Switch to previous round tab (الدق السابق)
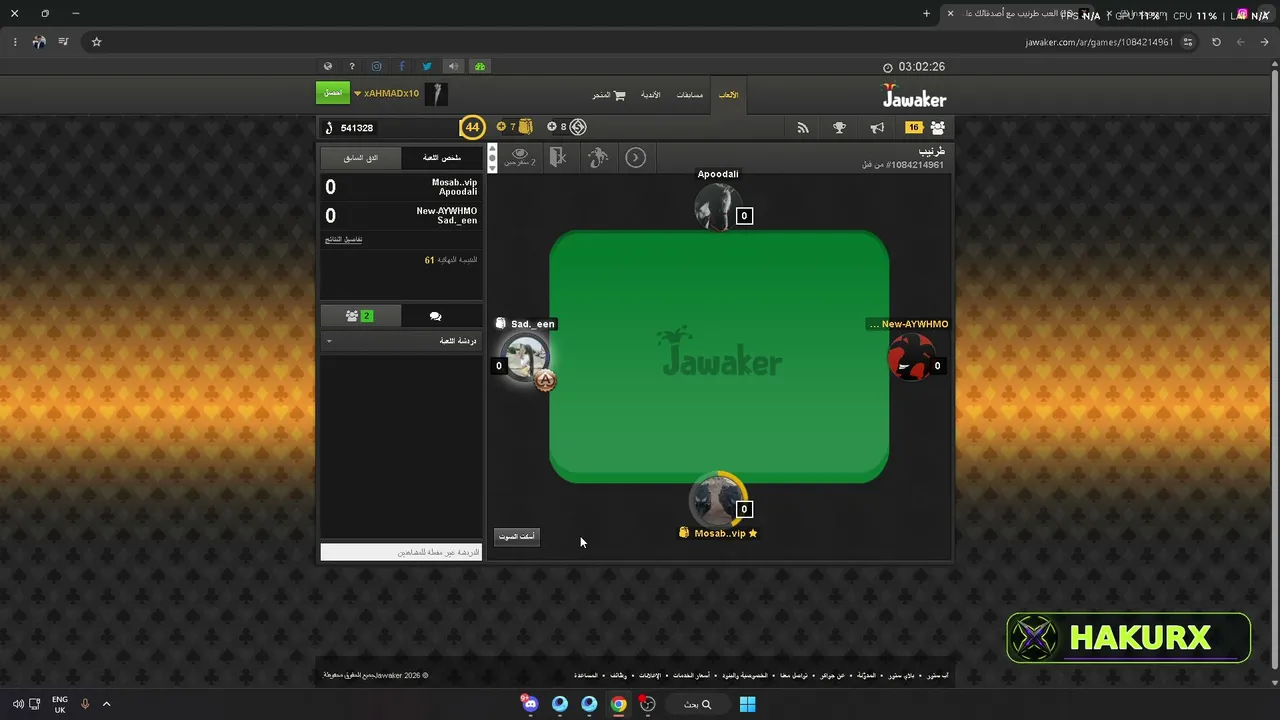Screen dimensions: 1280x720 361,158
